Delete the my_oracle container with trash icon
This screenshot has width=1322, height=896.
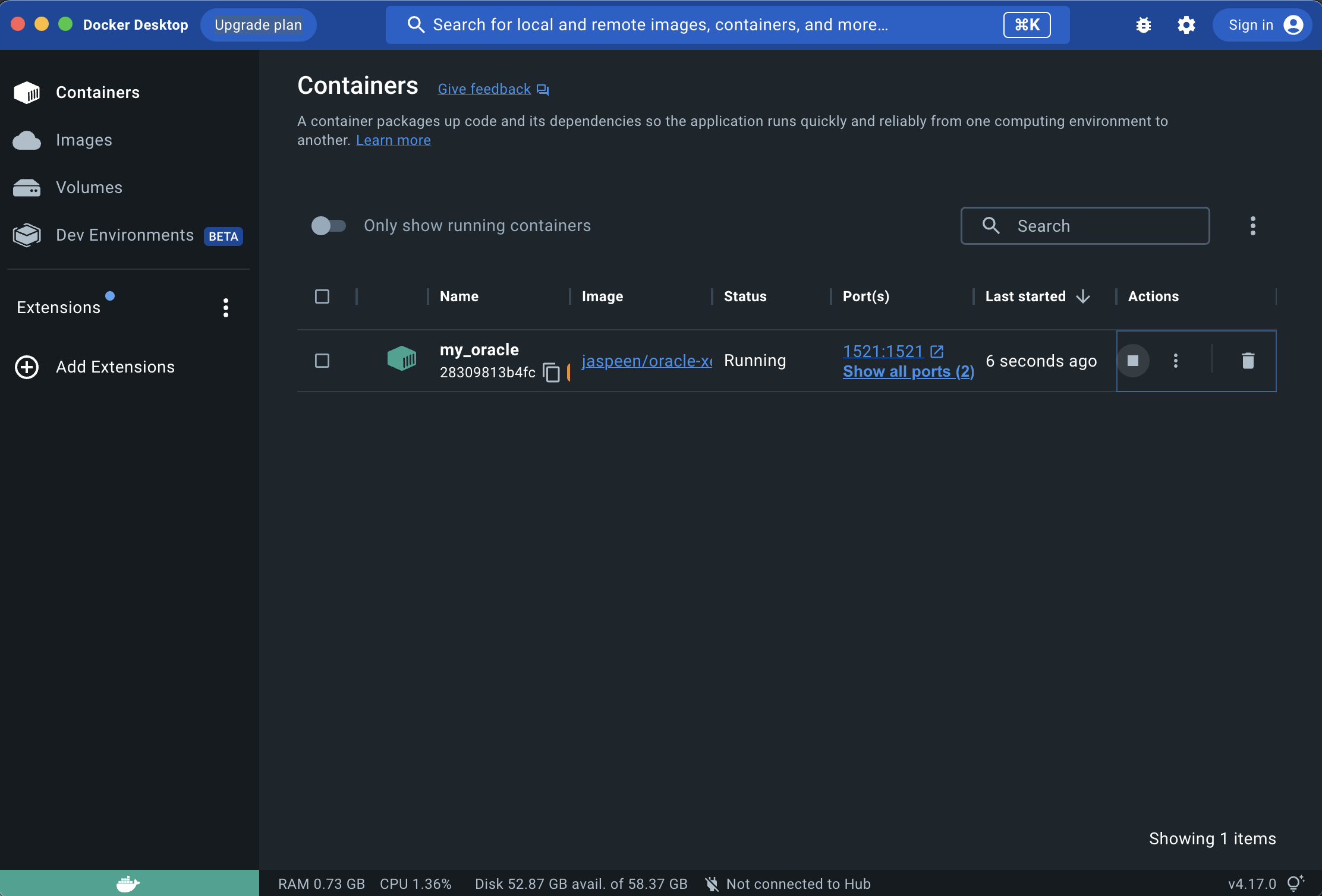(x=1248, y=361)
